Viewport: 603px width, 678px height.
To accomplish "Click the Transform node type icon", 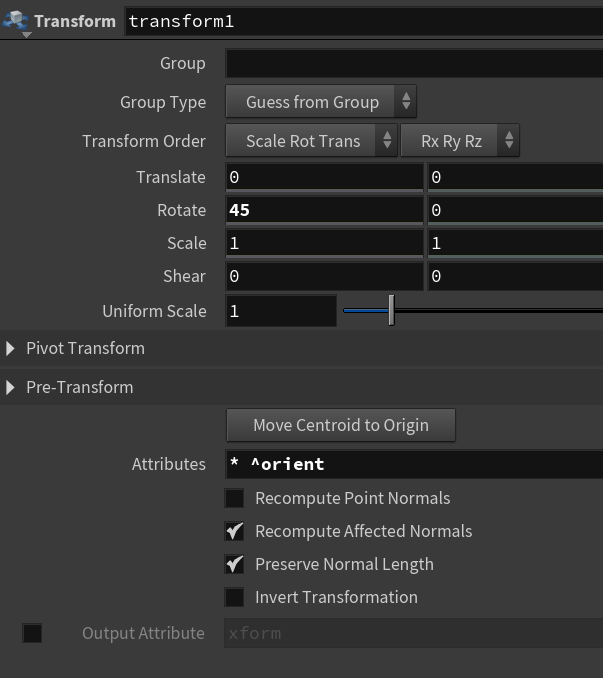I will (x=16, y=20).
